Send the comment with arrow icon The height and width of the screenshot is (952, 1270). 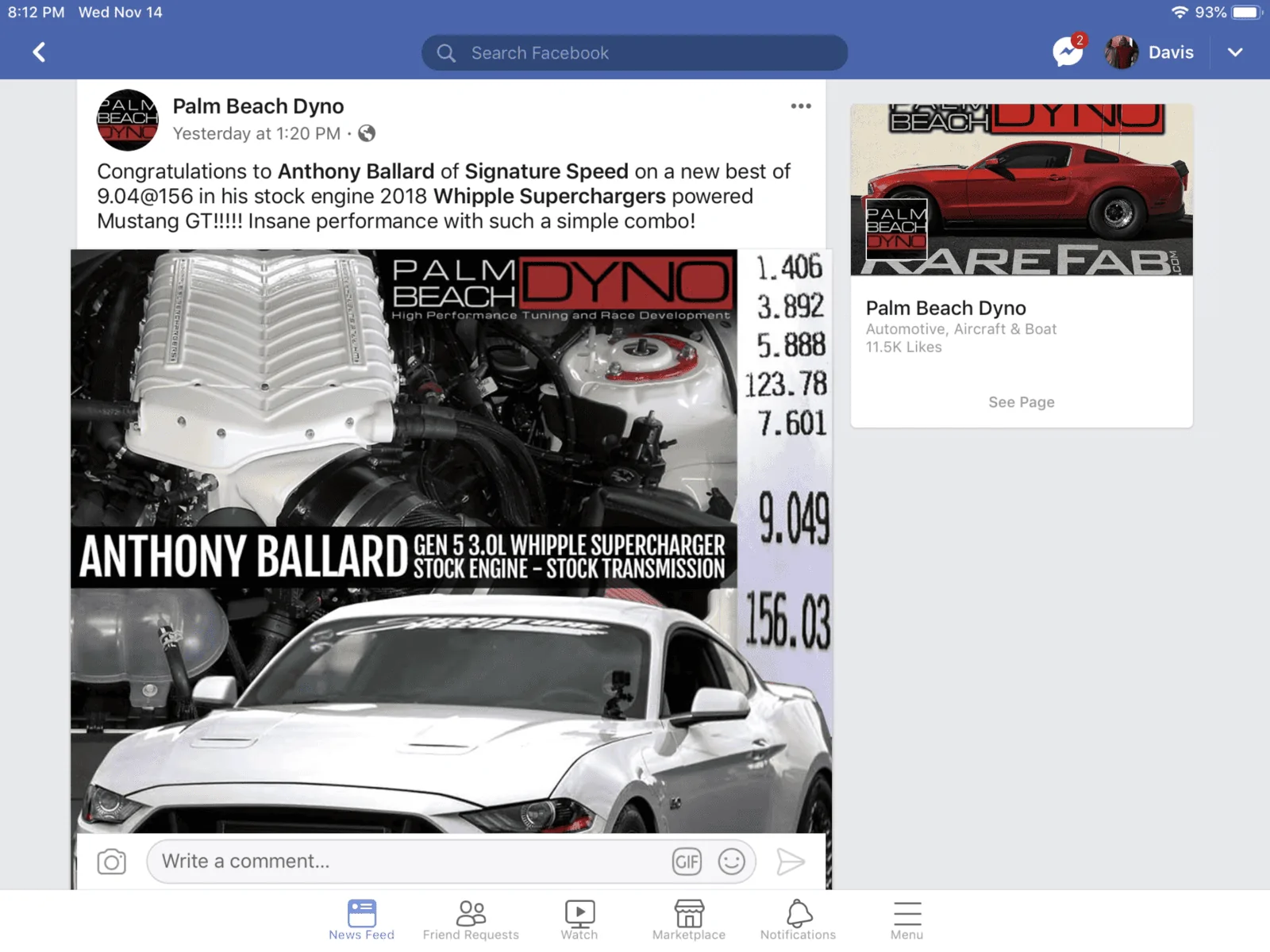click(791, 862)
